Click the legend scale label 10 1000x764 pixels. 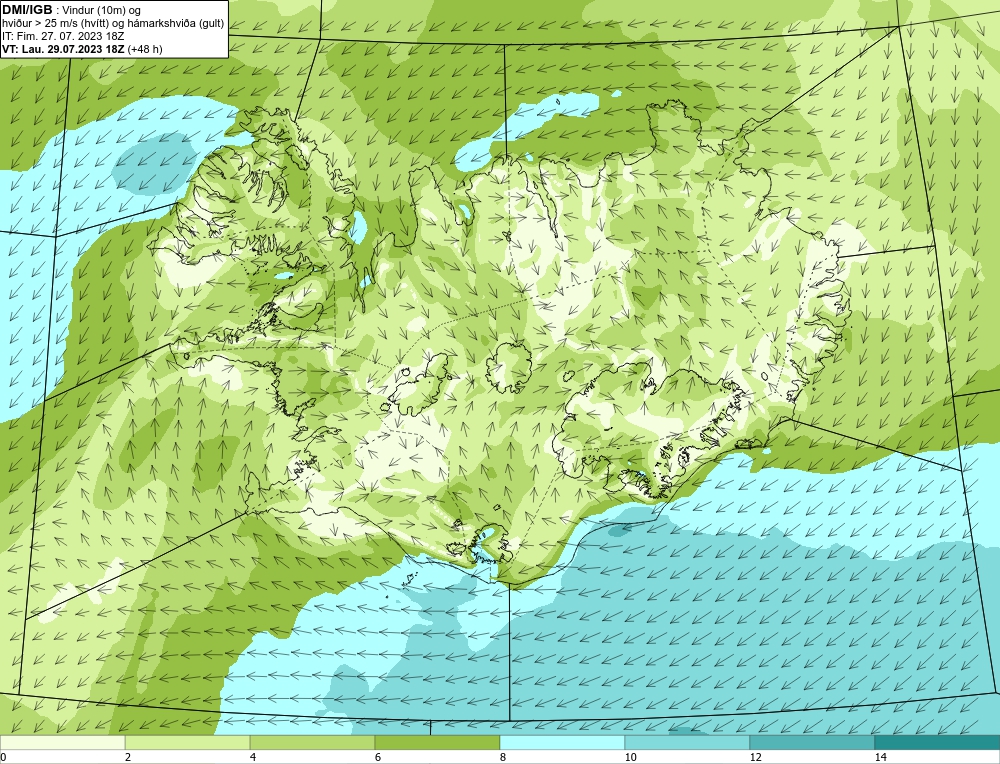[x=631, y=757]
